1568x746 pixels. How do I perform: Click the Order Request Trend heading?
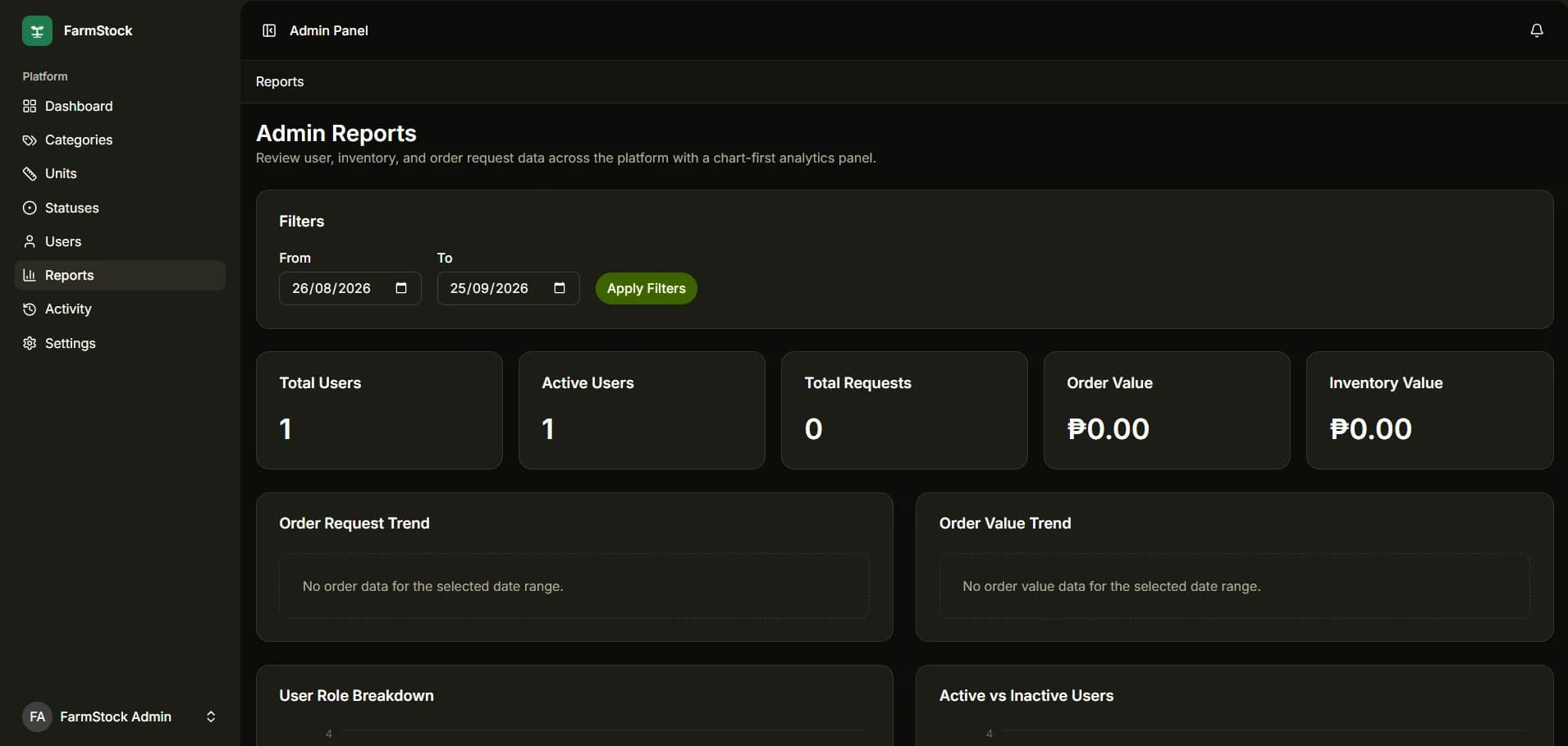point(354,524)
